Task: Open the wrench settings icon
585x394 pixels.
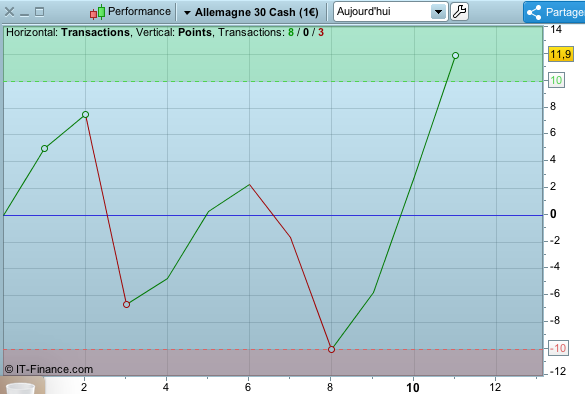Action: tap(459, 12)
